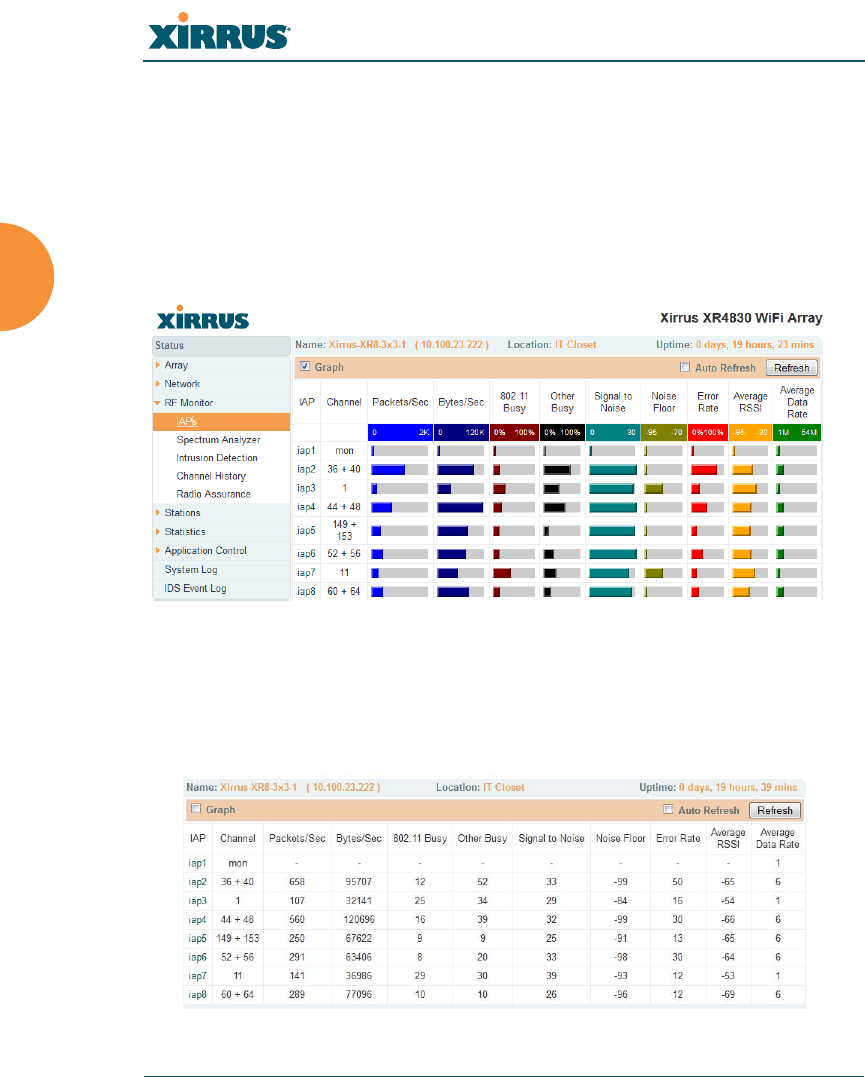This screenshot has height=1077, width=865.
Task: Click the Channel column header in graph view
Action: click(x=344, y=402)
